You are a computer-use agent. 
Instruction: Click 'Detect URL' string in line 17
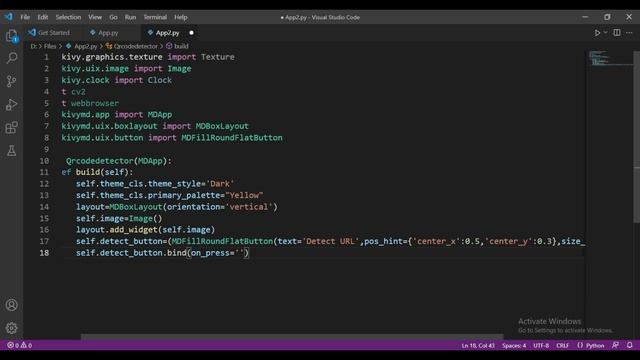click(x=331, y=241)
